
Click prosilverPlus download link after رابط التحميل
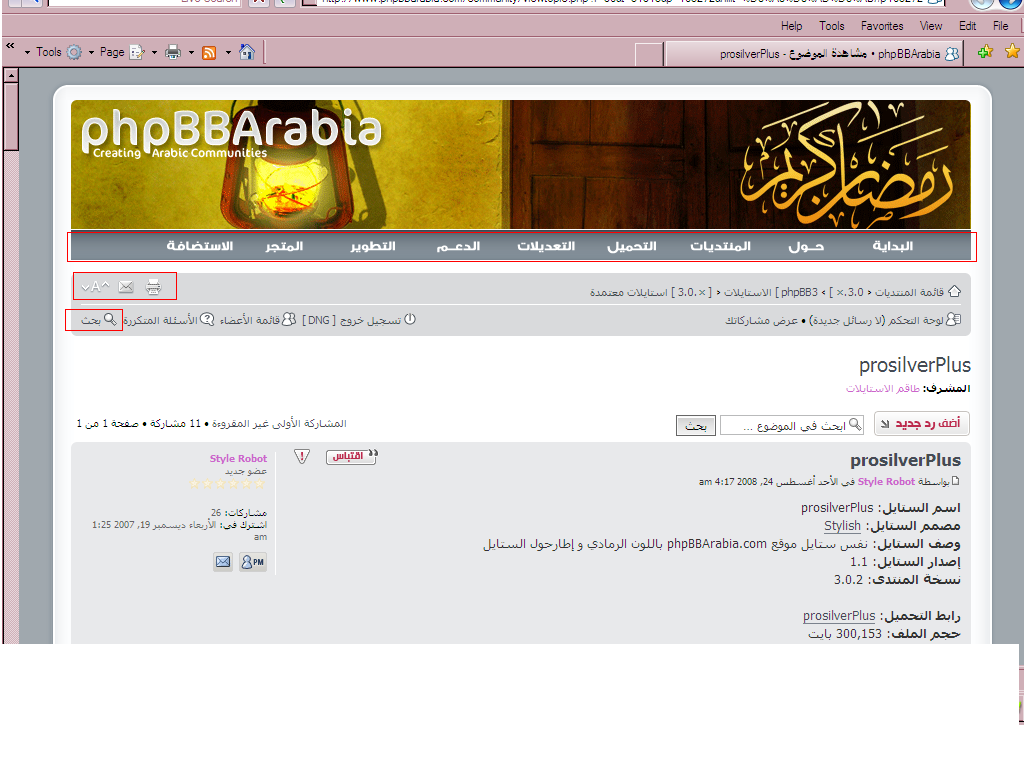click(839, 616)
